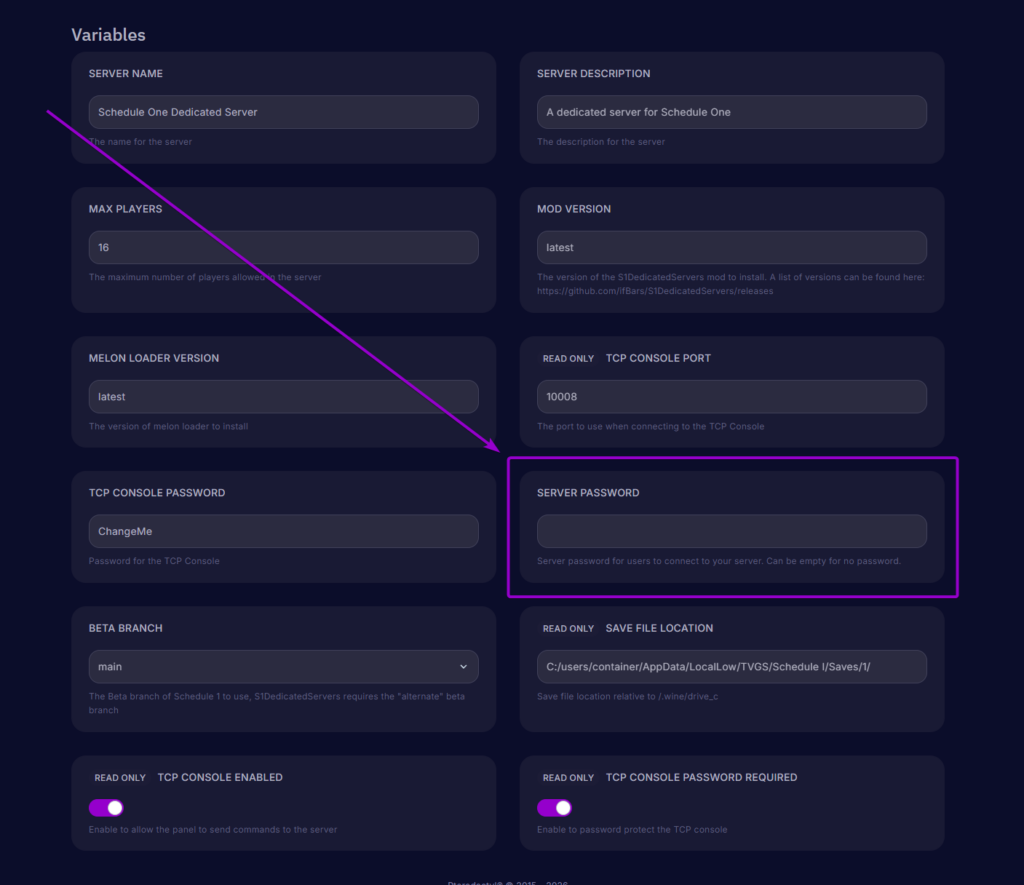Click 'The version of melon loader' hint
The width and height of the screenshot is (1024, 885).
coord(168,426)
